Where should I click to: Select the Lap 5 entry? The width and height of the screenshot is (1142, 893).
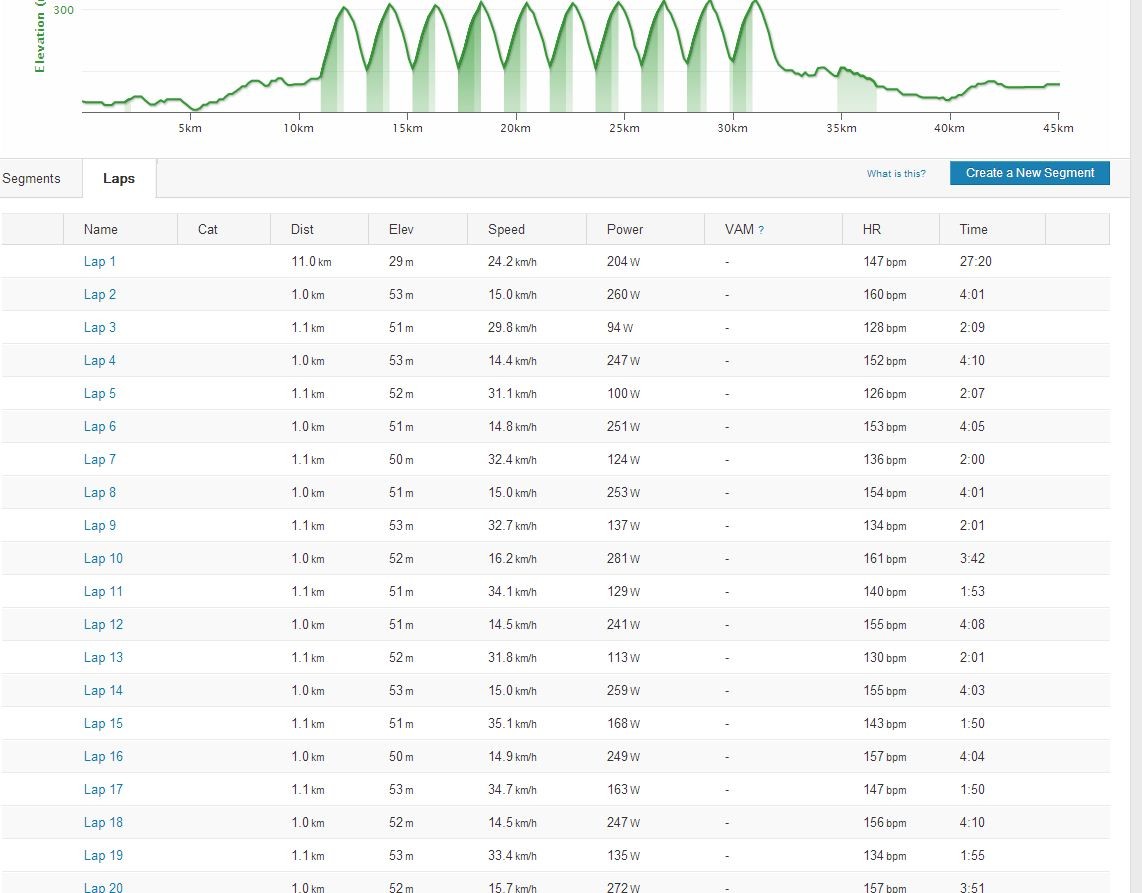click(100, 393)
